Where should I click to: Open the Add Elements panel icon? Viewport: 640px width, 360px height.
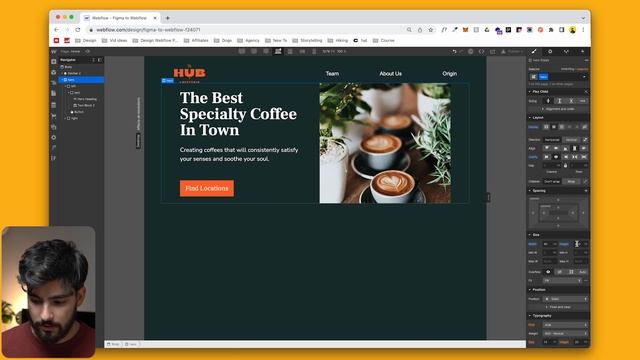[x=53, y=61]
